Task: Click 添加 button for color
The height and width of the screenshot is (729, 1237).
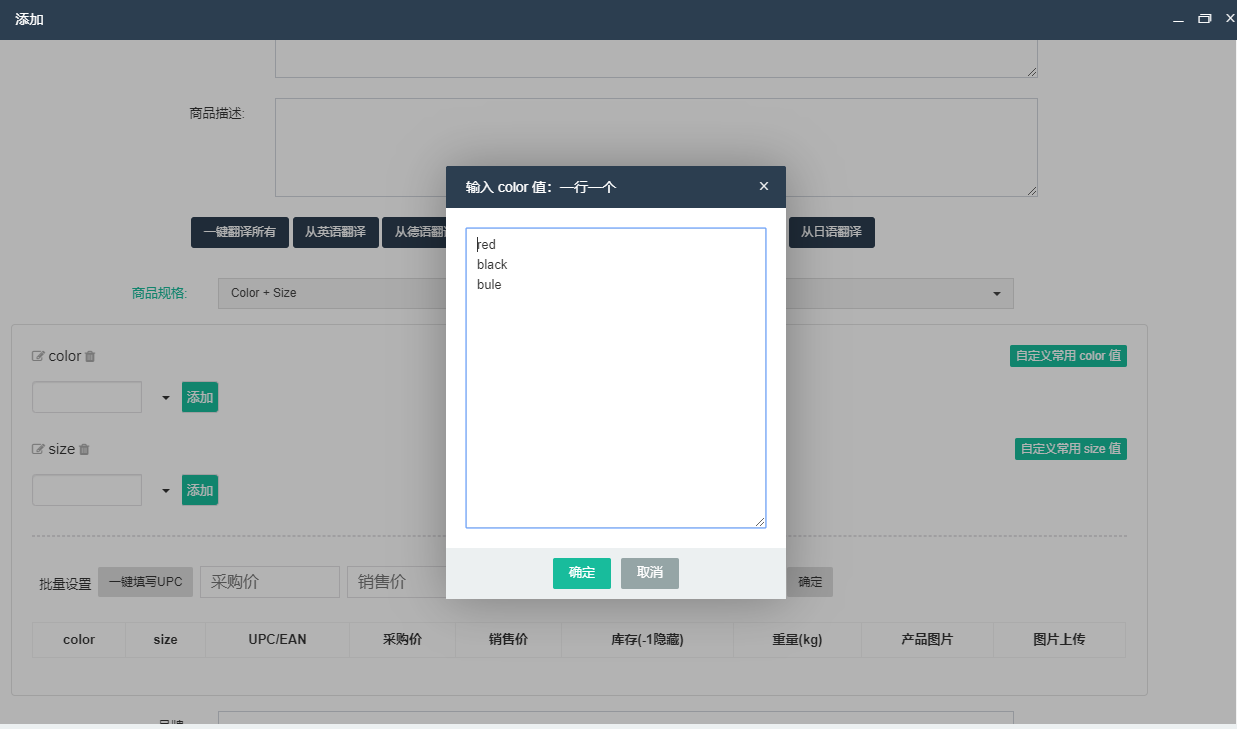Action: click(x=200, y=397)
